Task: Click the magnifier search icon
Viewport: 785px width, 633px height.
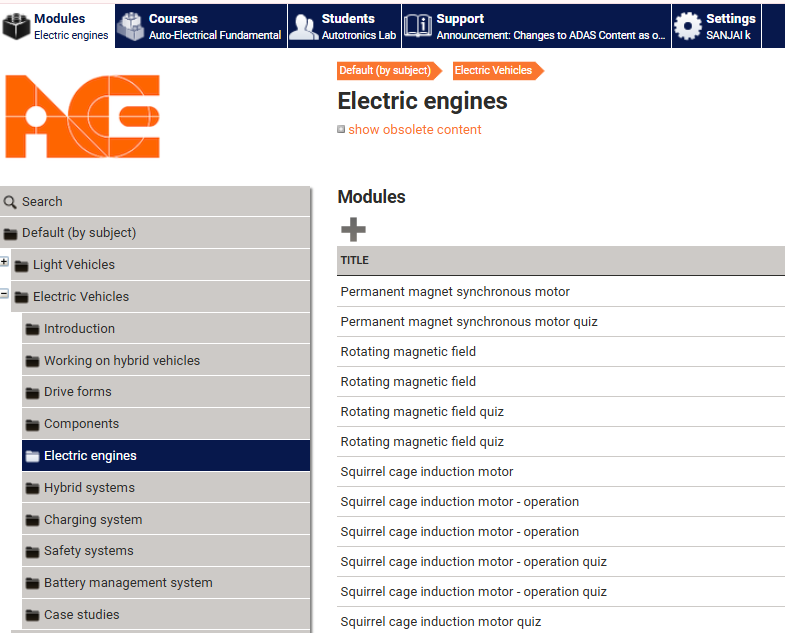Action: tap(10, 202)
